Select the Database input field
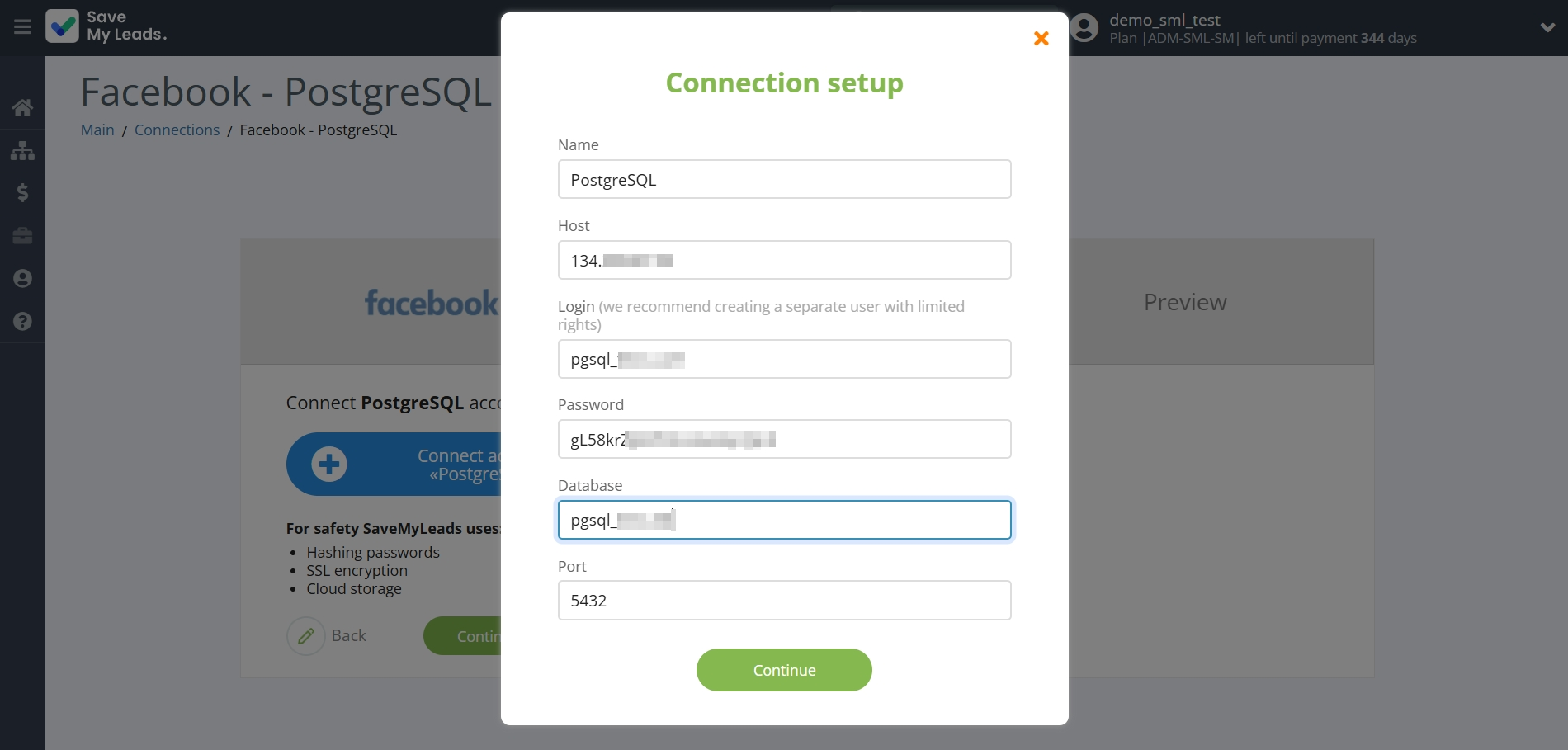Viewport: 1568px width, 750px height. 783,520
